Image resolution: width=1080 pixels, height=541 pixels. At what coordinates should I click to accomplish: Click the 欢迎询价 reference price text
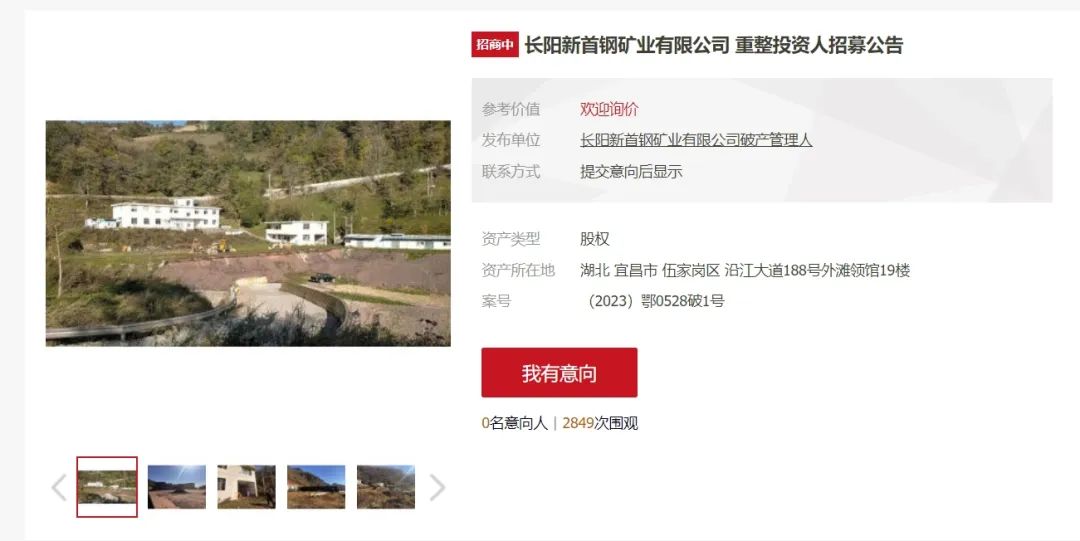pyautogui.click(x=609, y=109)
